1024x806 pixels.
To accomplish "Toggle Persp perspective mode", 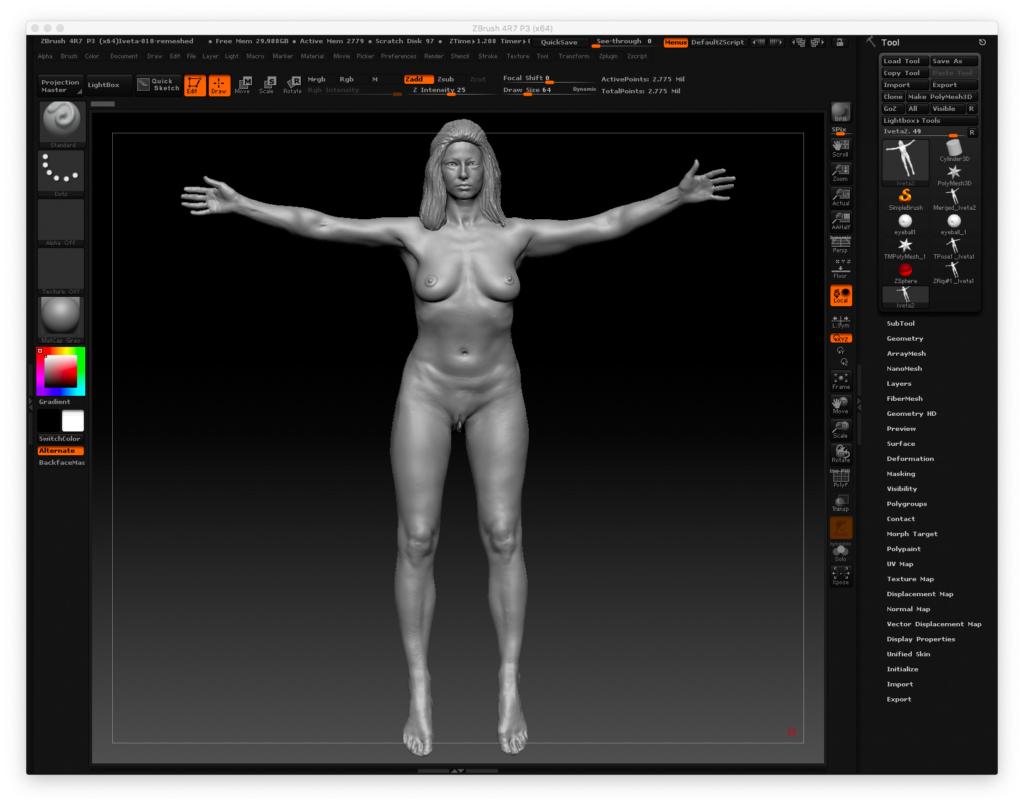I will pos(840,244).
